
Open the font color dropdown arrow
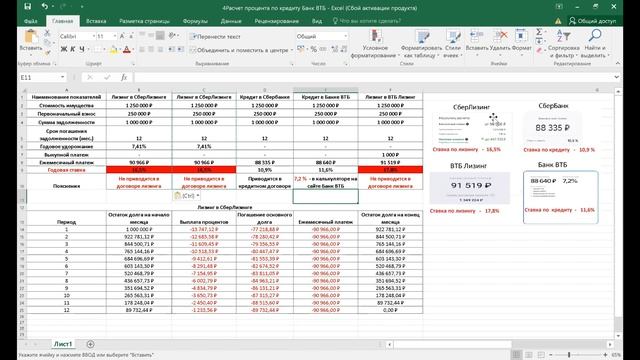click(x=133, y=50)
